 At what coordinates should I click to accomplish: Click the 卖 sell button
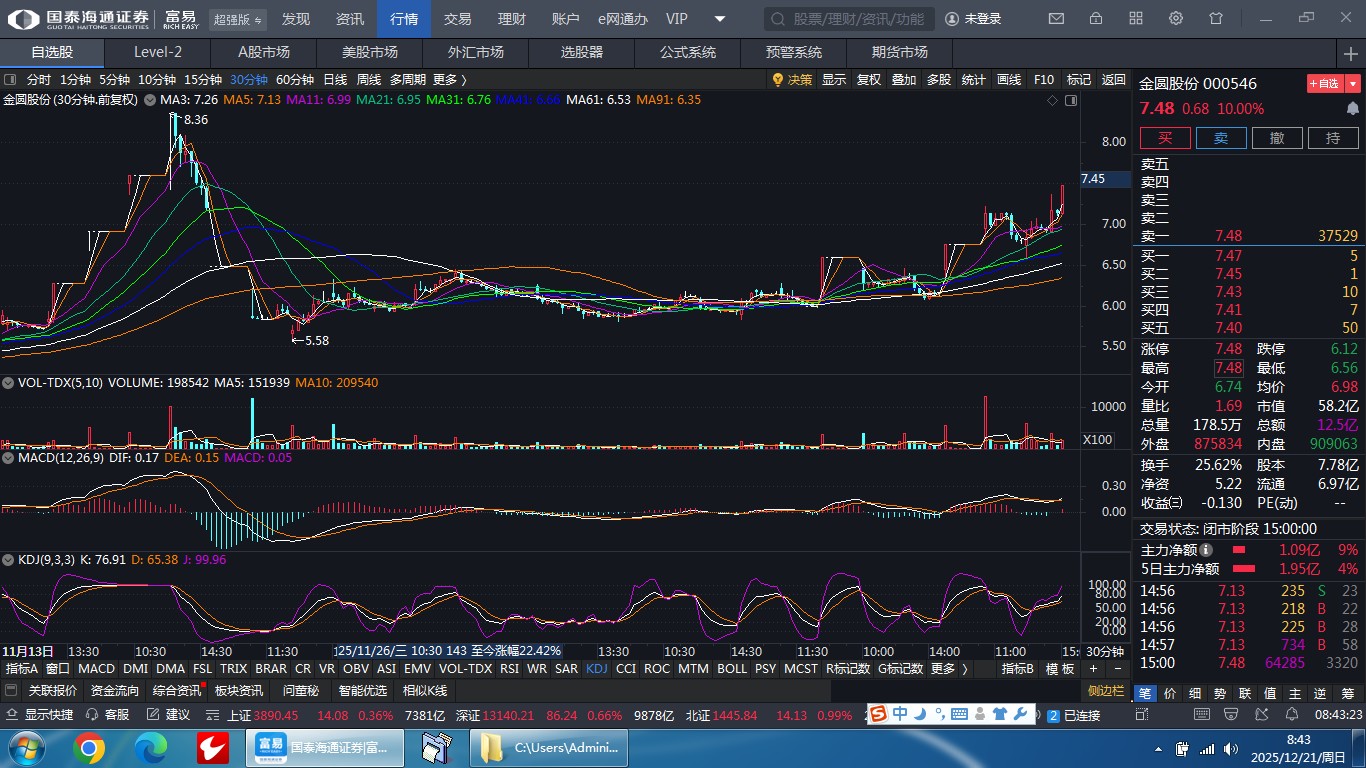(x=1221, y=138)
